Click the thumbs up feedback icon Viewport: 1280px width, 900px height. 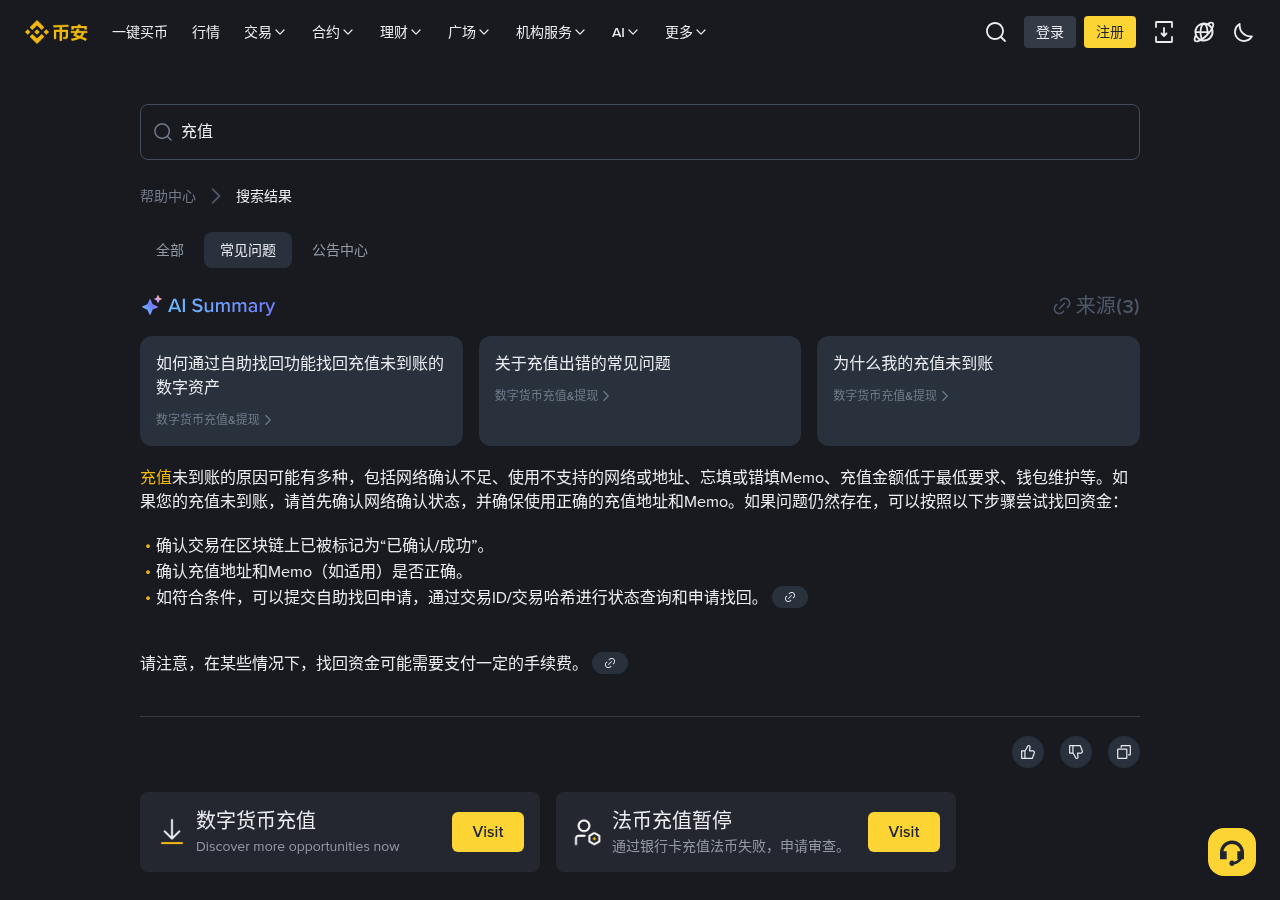click(1028, 752)
